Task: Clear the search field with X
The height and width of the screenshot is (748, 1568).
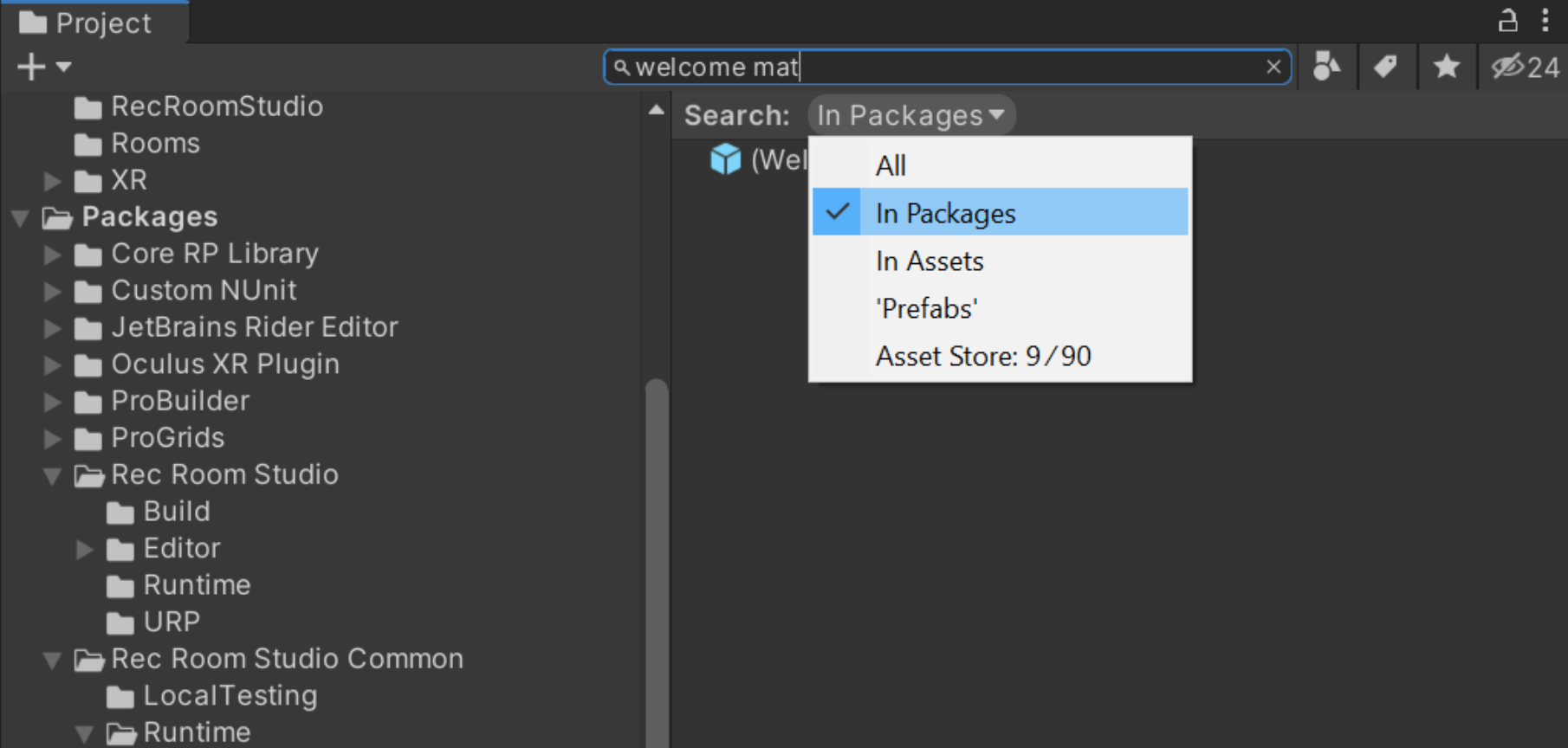Action: click(1273, 67)
